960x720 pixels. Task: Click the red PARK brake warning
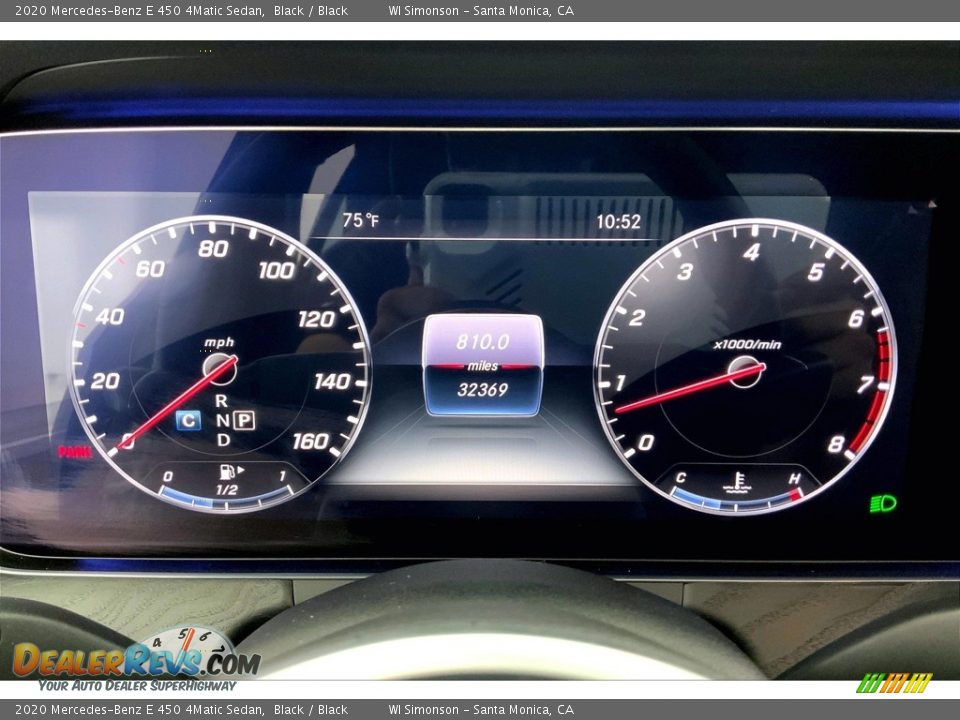75,452
